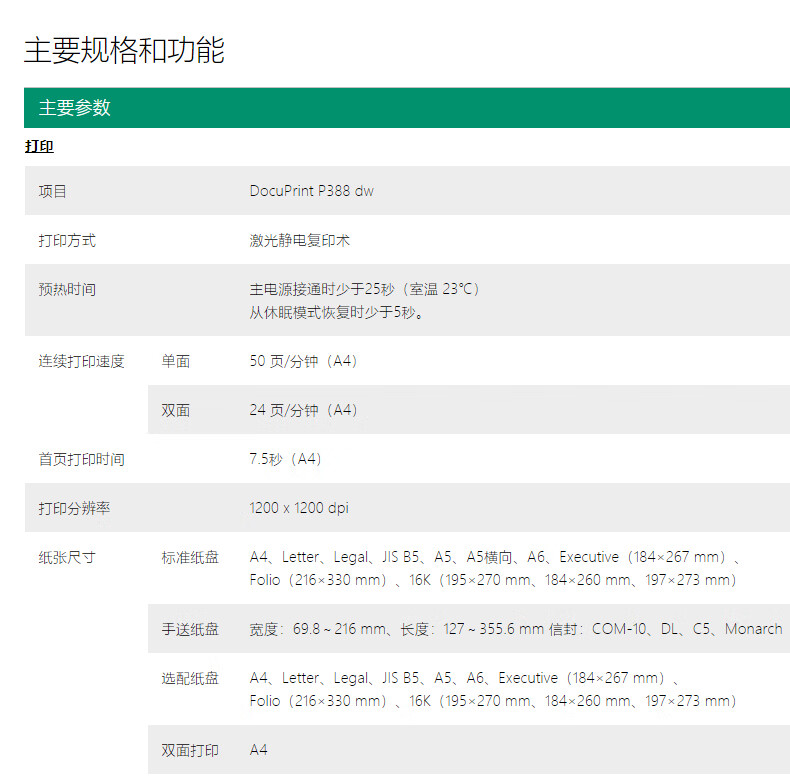This screenshot has width=790, height=778.
Task: Click the 连续打印速度 label
Action: pos(81,361)
